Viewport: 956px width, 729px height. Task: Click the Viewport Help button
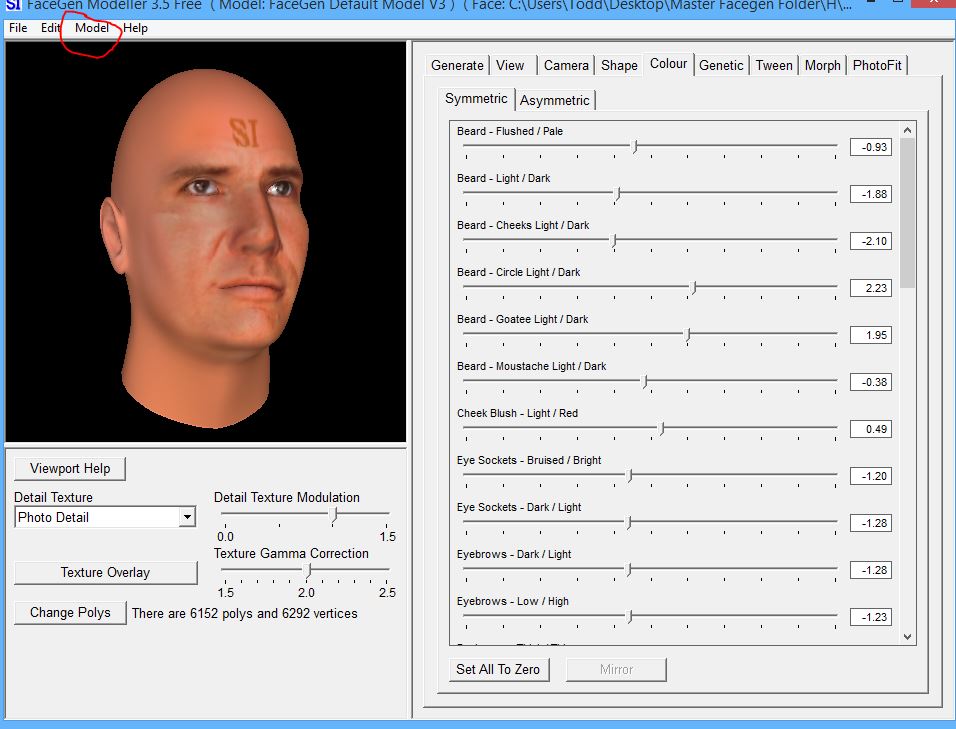[x=70, y=468]
